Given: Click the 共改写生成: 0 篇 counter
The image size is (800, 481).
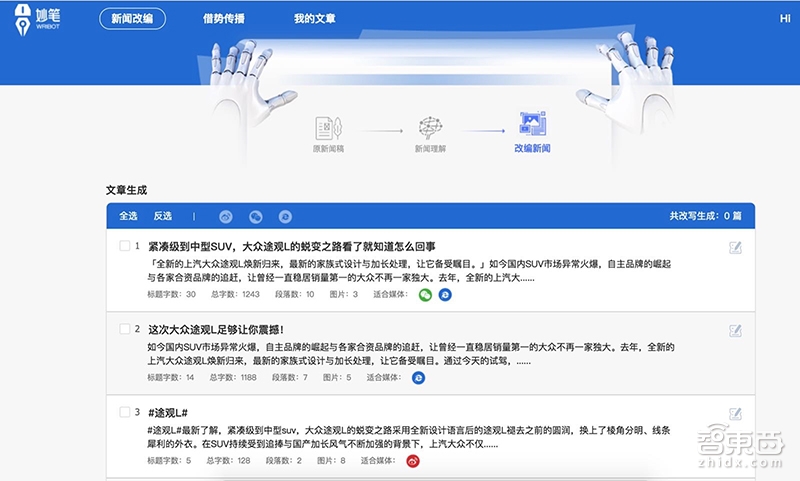Looking at the screenshot, I should pyautogui.click(x=706, y=216).
